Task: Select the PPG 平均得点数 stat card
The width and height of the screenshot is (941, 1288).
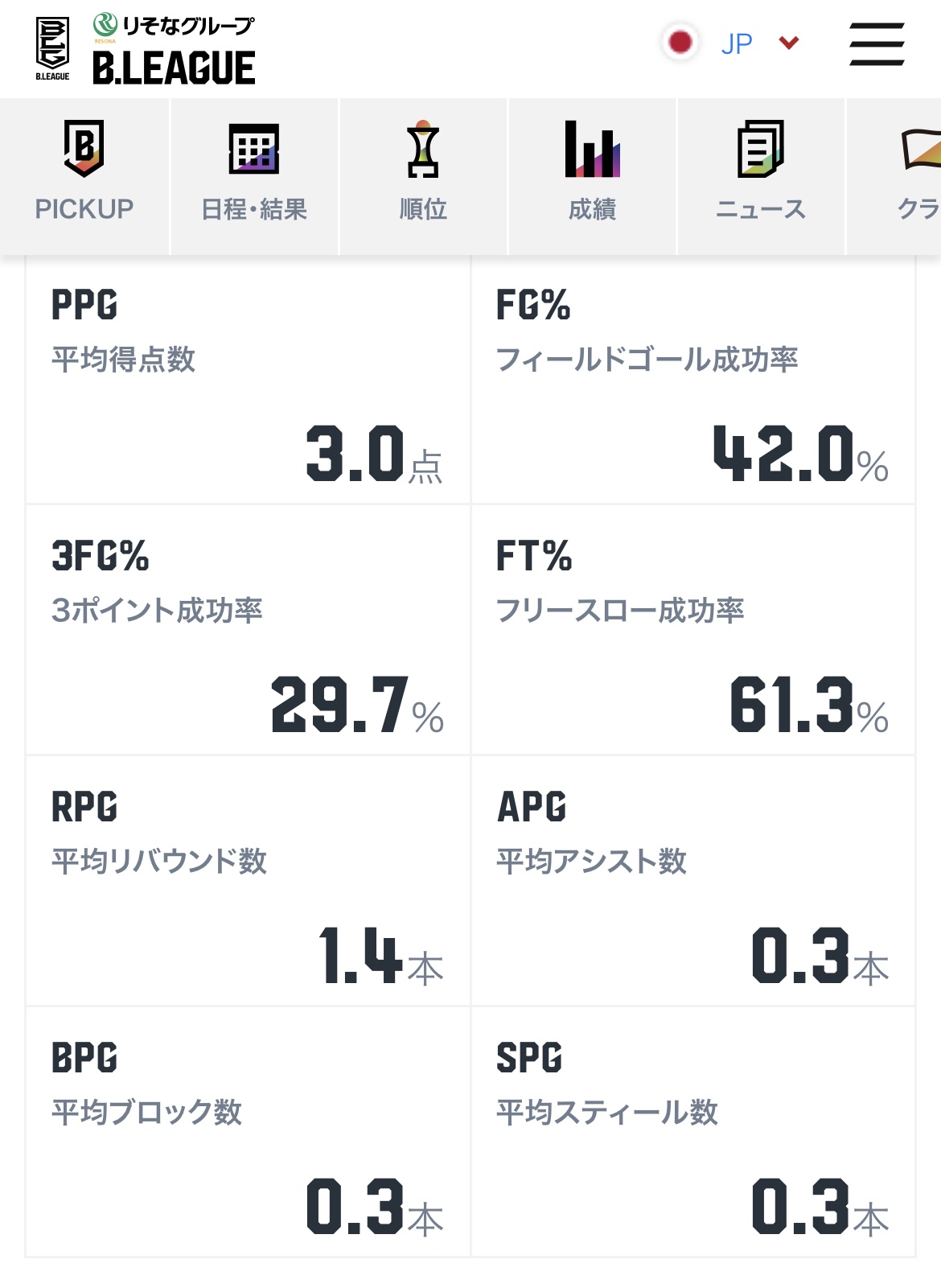Action: pyautogui.click(x=248, y=380)
